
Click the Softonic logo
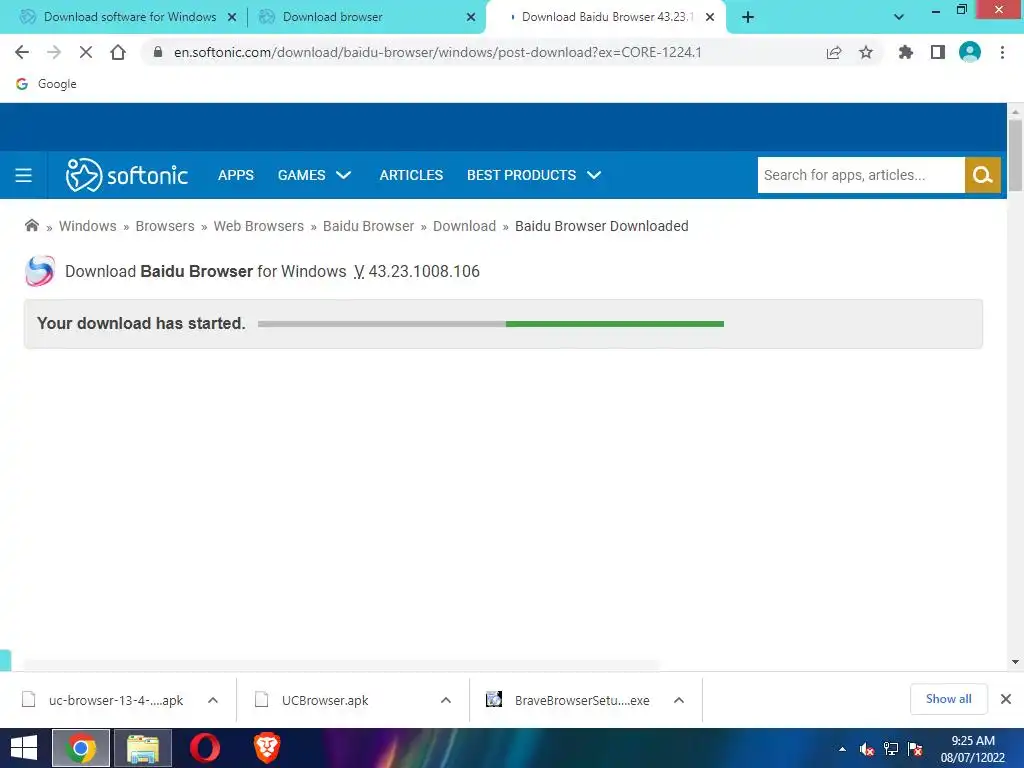[127, 175]
